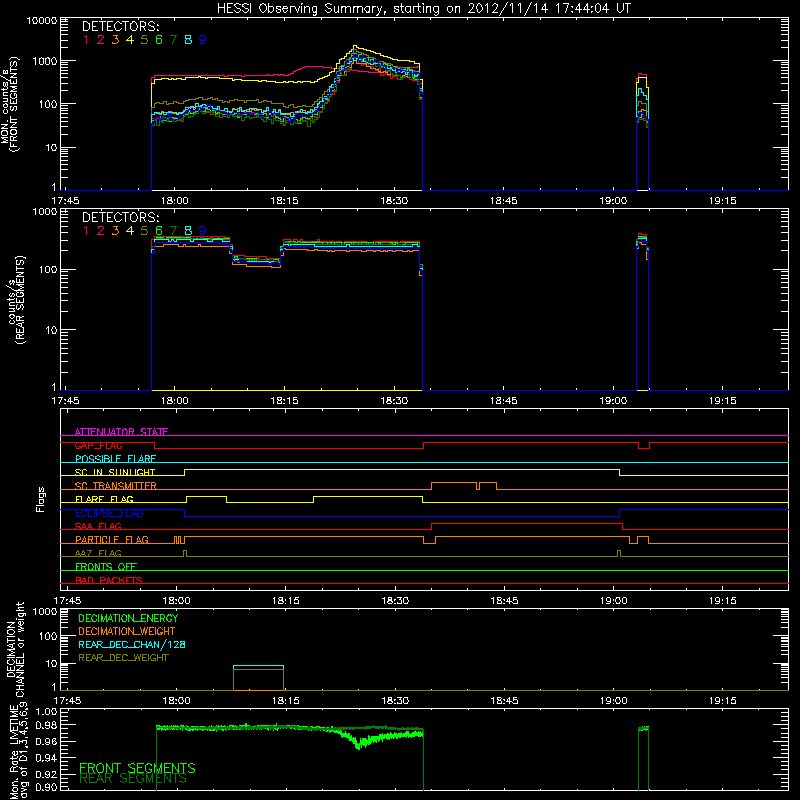Click DECIMATION CHANNEL or weight axis title
This screenshot has width=800, height=800.
click(x=16, y=649)
